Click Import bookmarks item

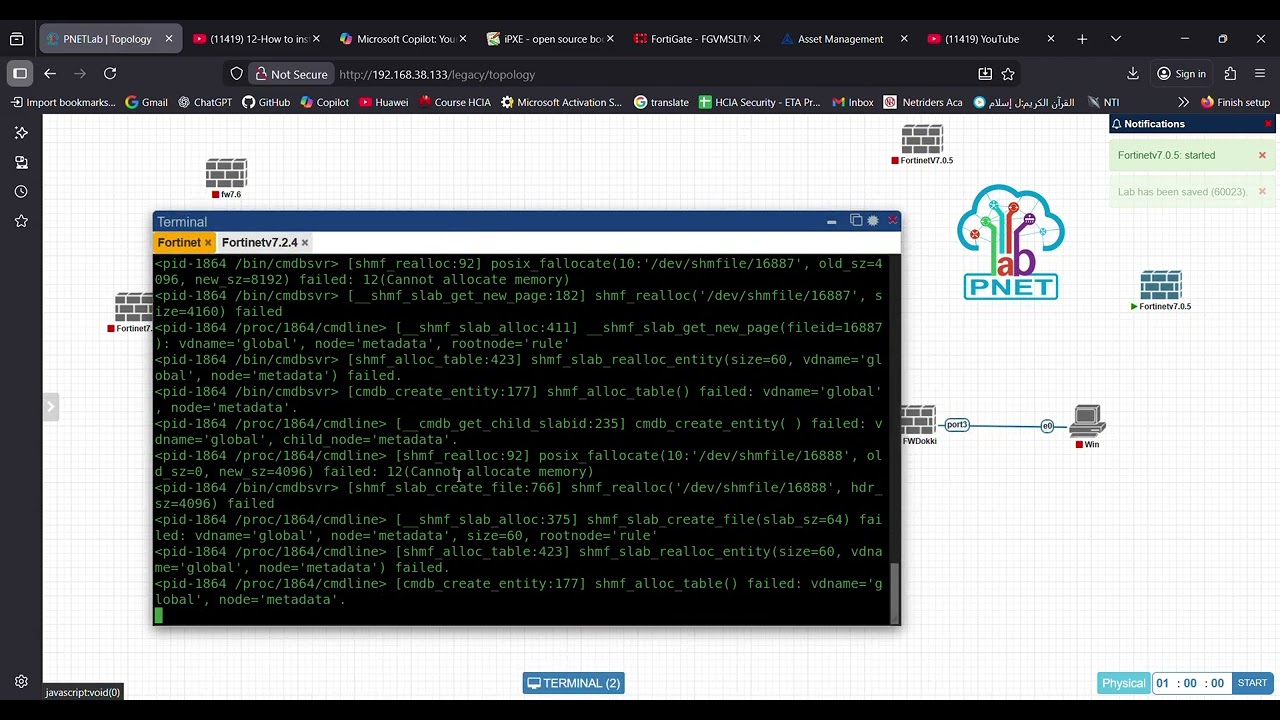63,102
